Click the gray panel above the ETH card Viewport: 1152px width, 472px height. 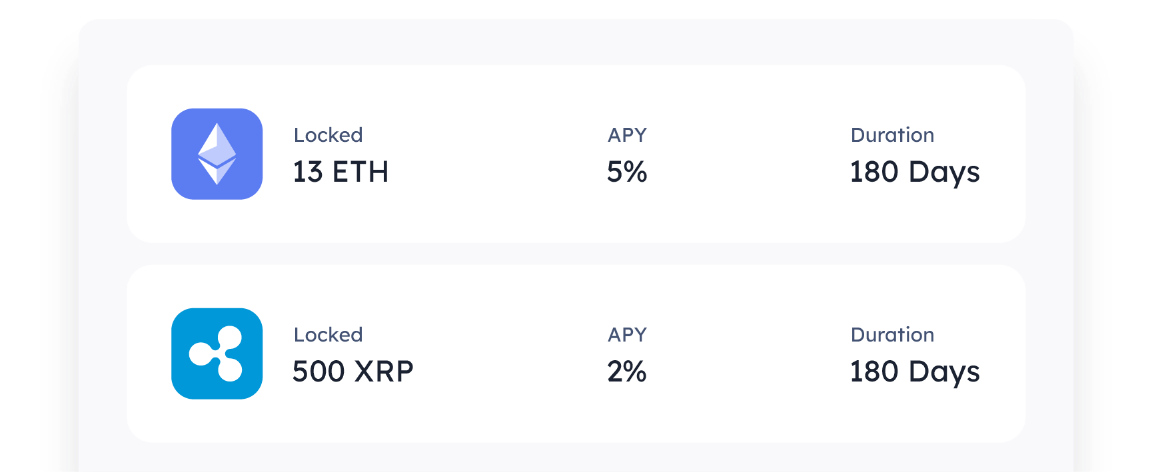(x=576, y=42)
